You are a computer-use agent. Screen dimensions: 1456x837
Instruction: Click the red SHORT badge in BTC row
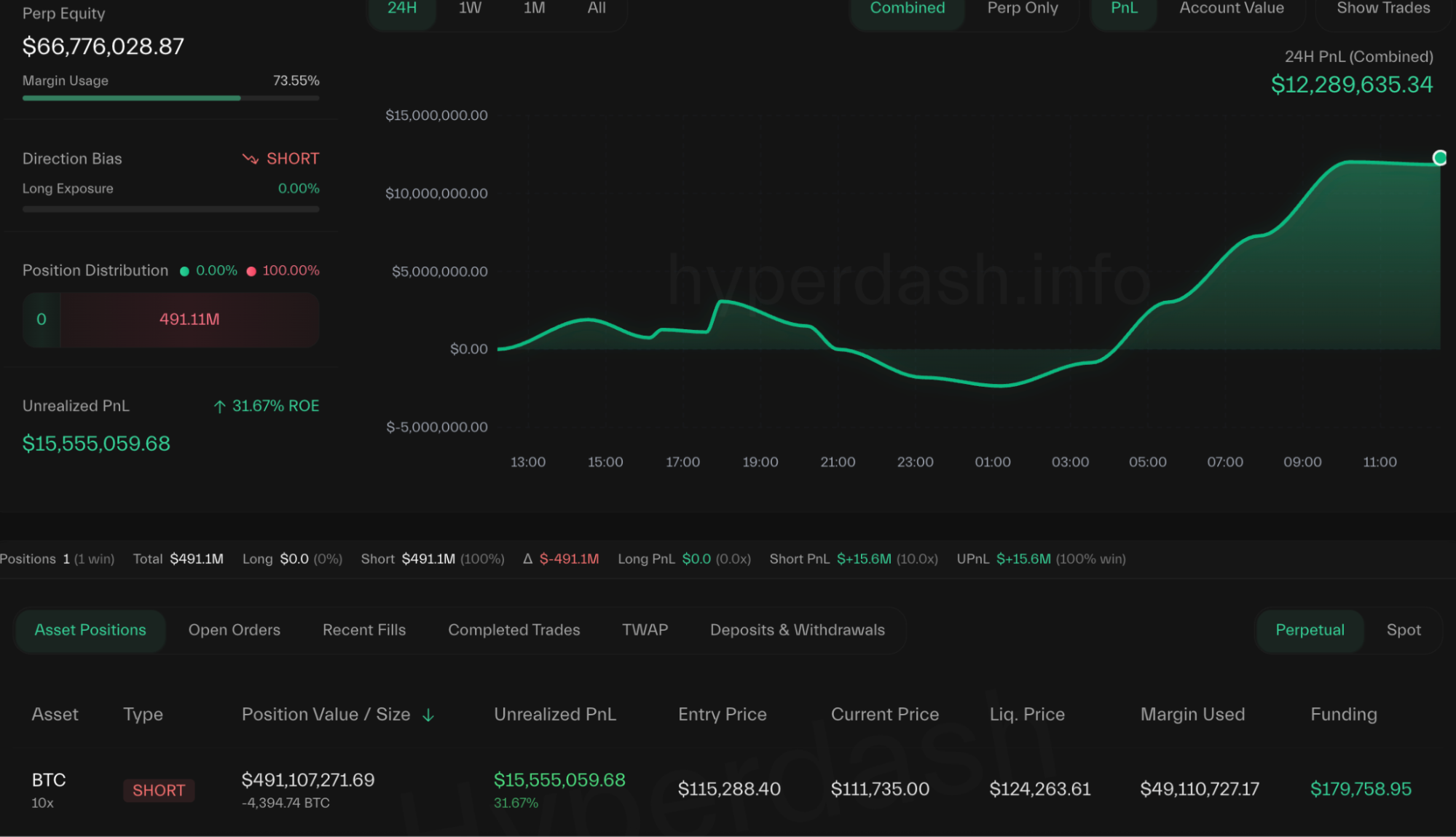pos(158,790)
